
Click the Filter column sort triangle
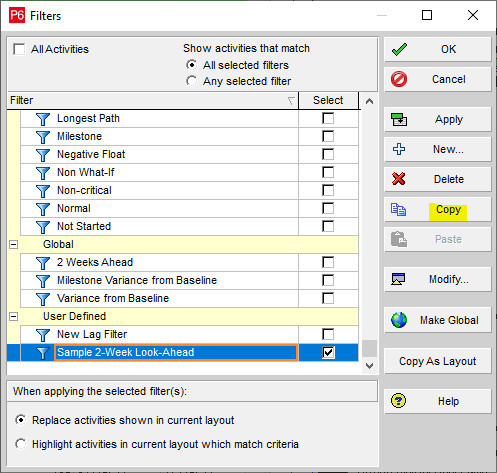click(x=291, y=101)
